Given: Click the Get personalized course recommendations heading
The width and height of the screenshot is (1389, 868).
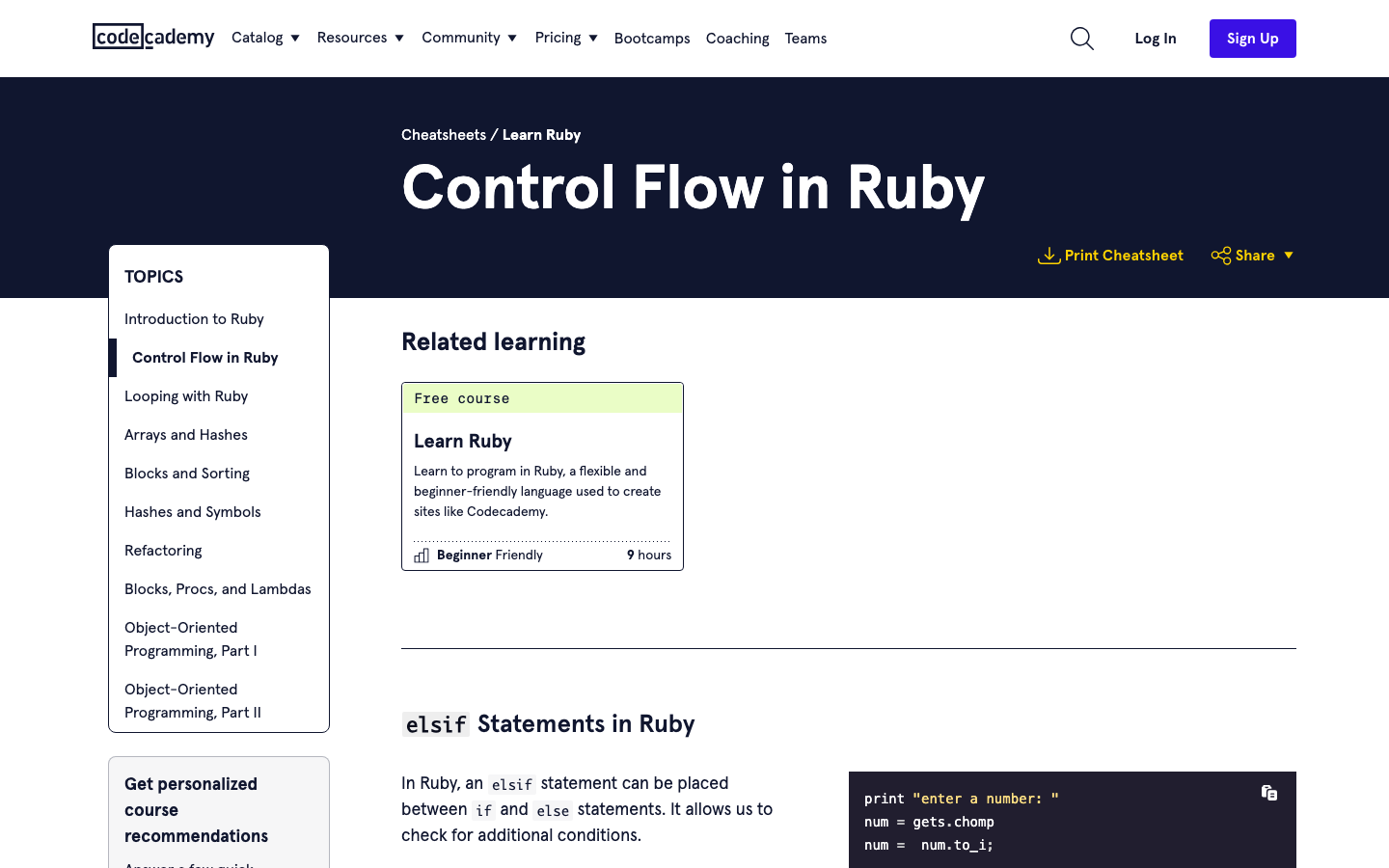Looking at the screenshot, I should coord(197,810).
